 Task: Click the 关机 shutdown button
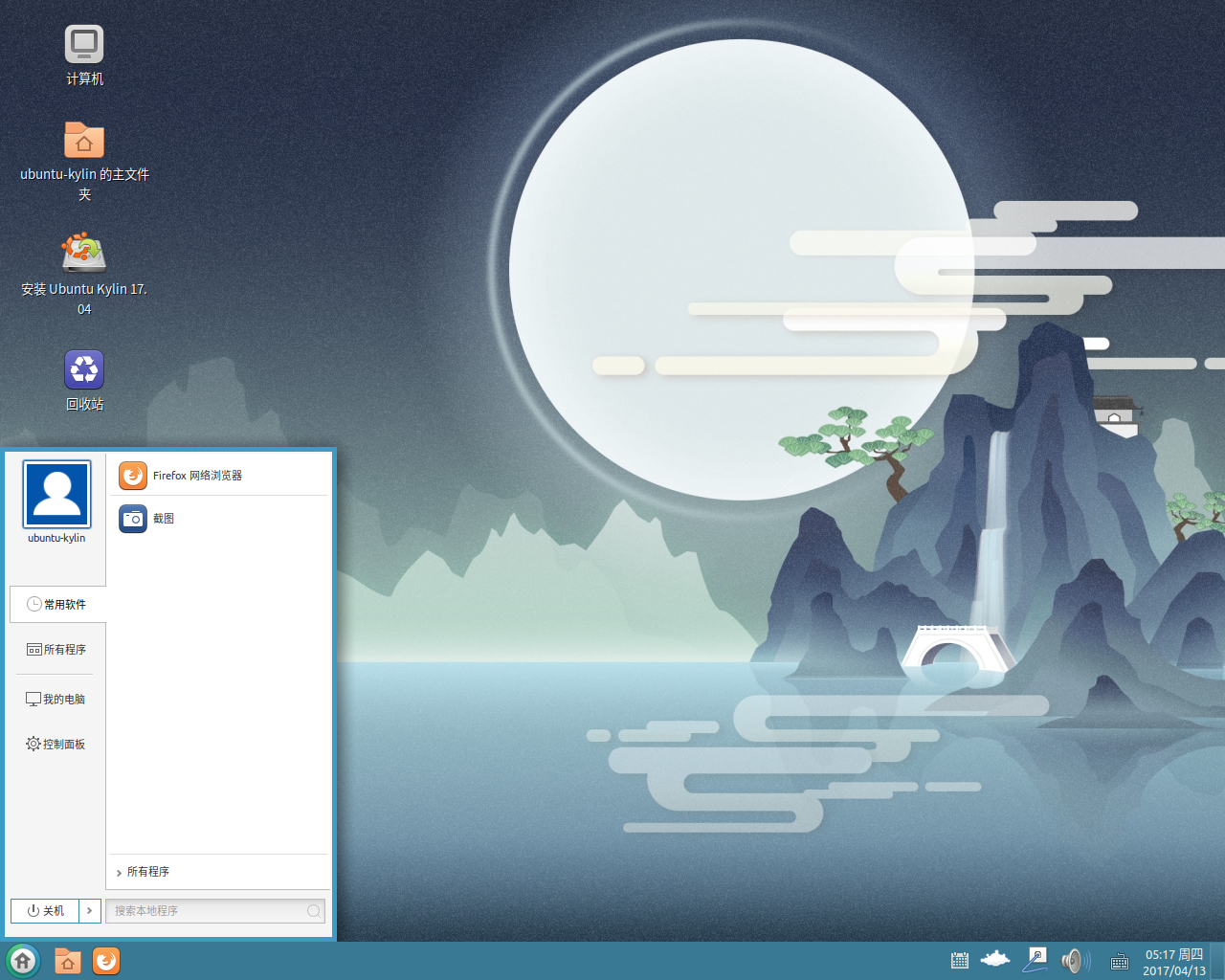[x=45, y=911]
